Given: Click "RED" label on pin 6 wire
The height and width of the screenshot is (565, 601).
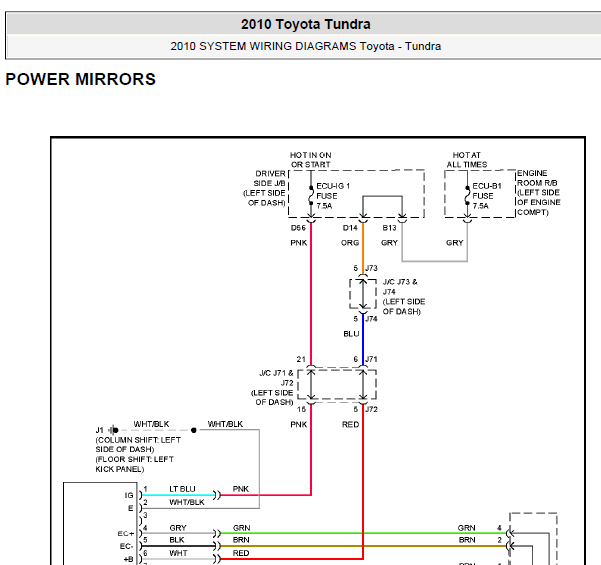Looking at the screenshot, I should (241, 554).
